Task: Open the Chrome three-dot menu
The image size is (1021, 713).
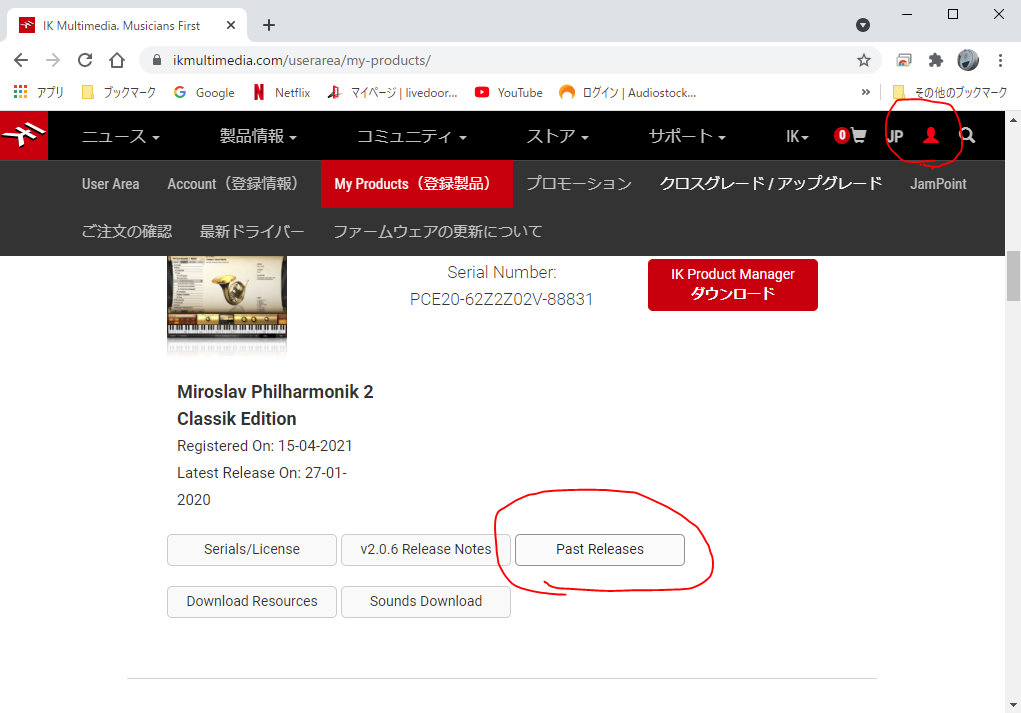Action: (1000, 61)
